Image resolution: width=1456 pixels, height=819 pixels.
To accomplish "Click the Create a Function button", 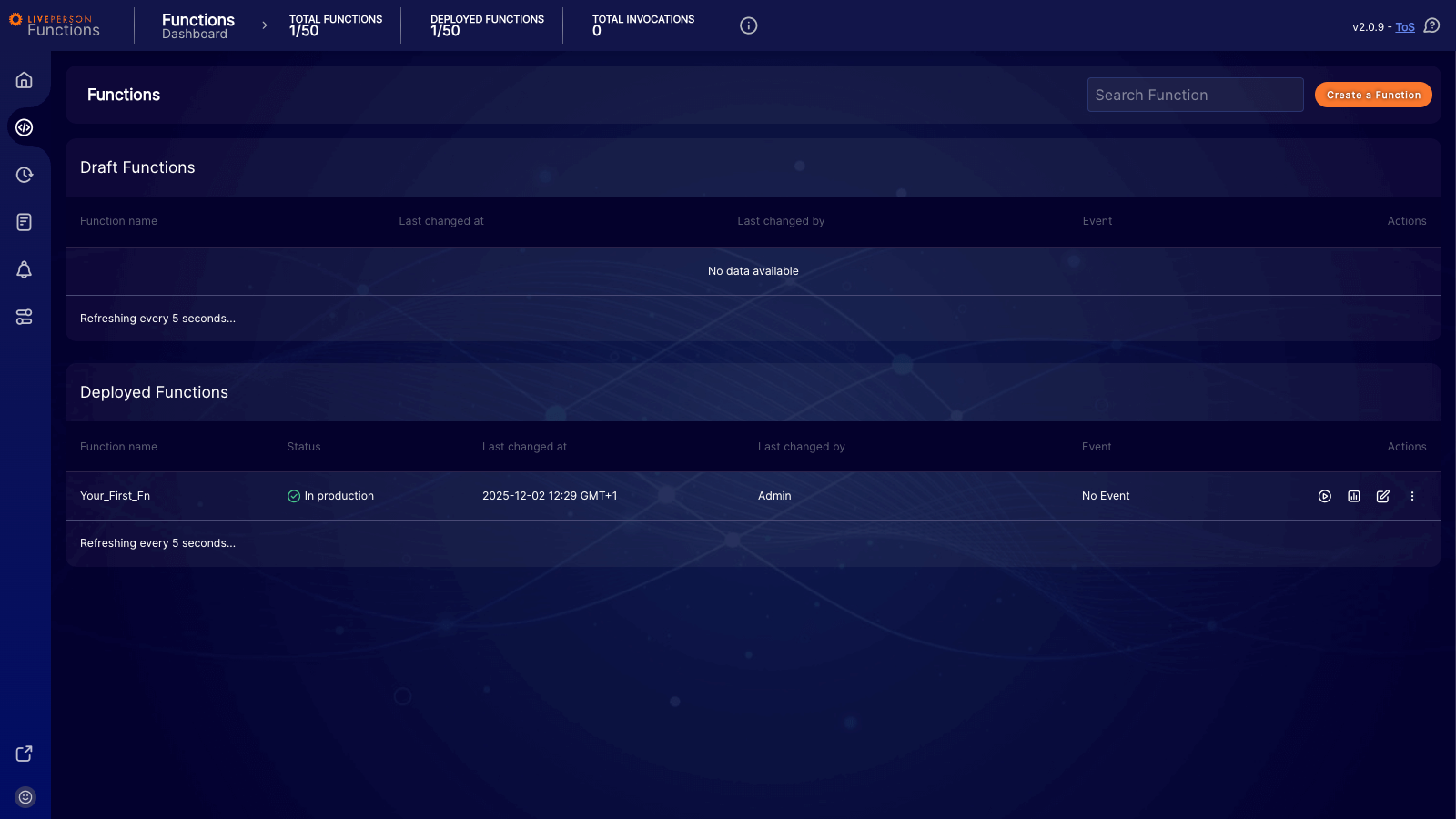I will pos(1373,95).
